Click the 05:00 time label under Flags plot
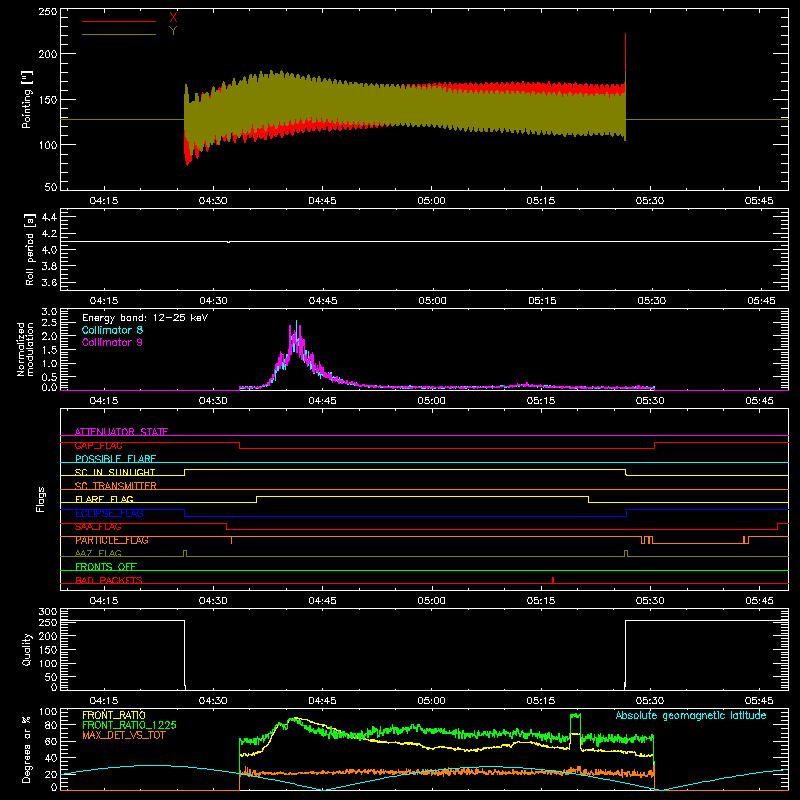Viewport: 800px width, 800px height. coord(431,601)
